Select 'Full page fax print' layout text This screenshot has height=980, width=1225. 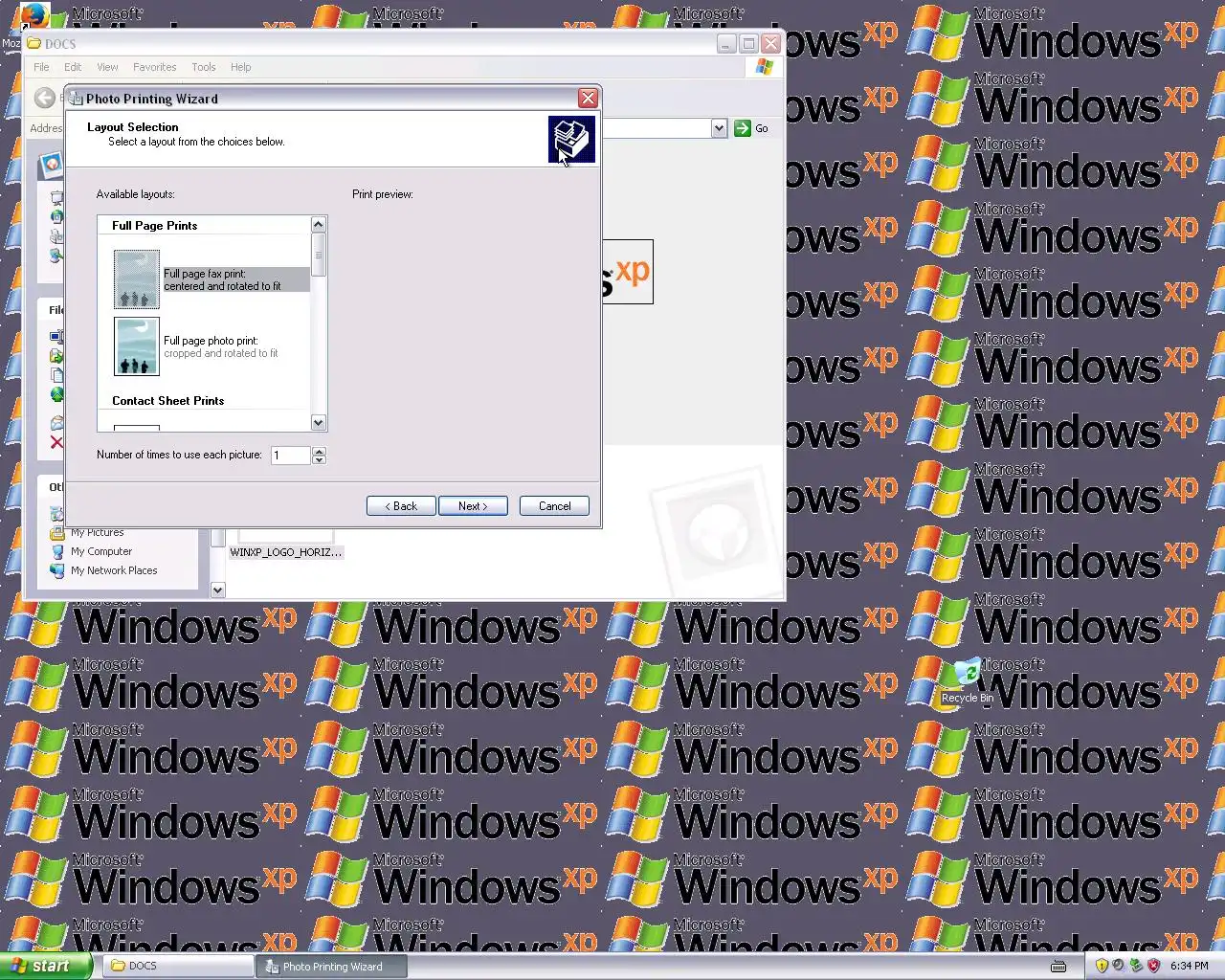coord(222,279)
